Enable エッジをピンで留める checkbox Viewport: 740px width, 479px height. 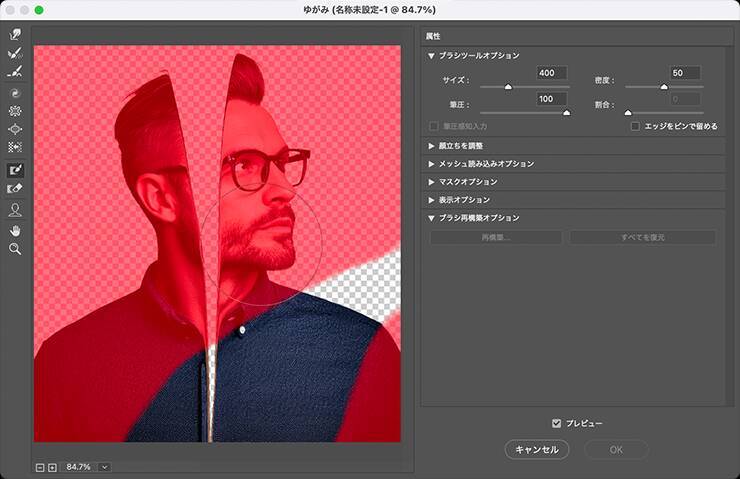coord(636,127)
